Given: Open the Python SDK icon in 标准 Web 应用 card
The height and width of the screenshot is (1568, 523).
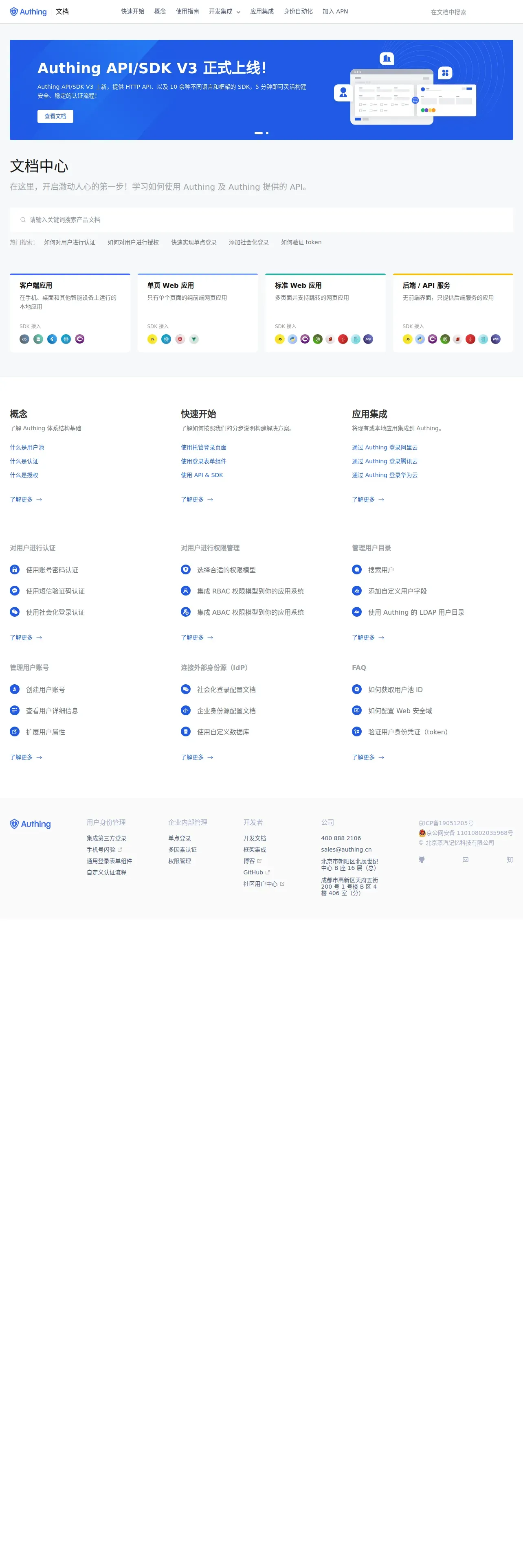Looking at the screenshot, I should [292, 339].
